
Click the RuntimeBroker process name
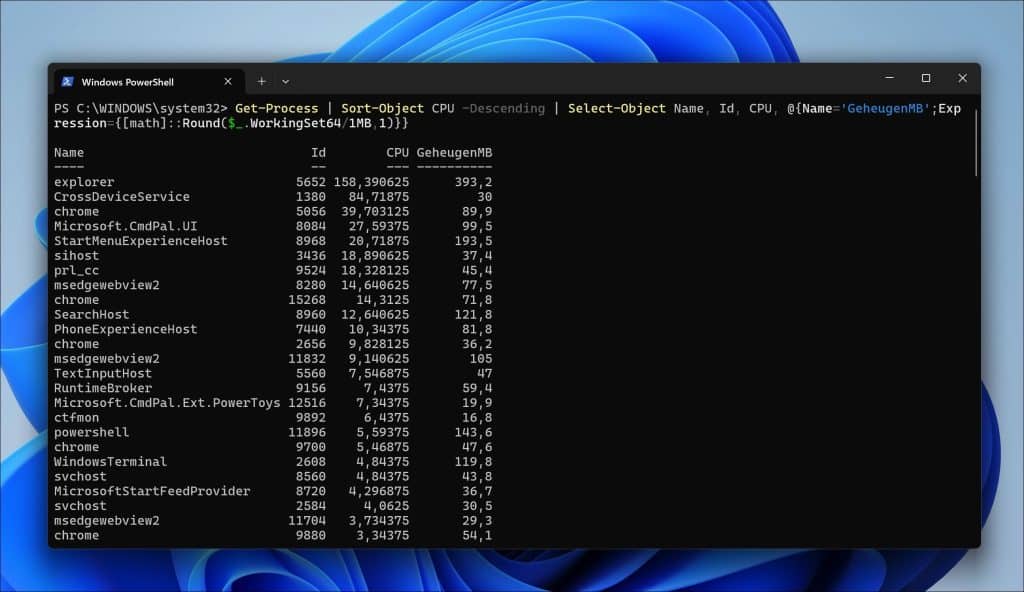(x=103, y=388)
